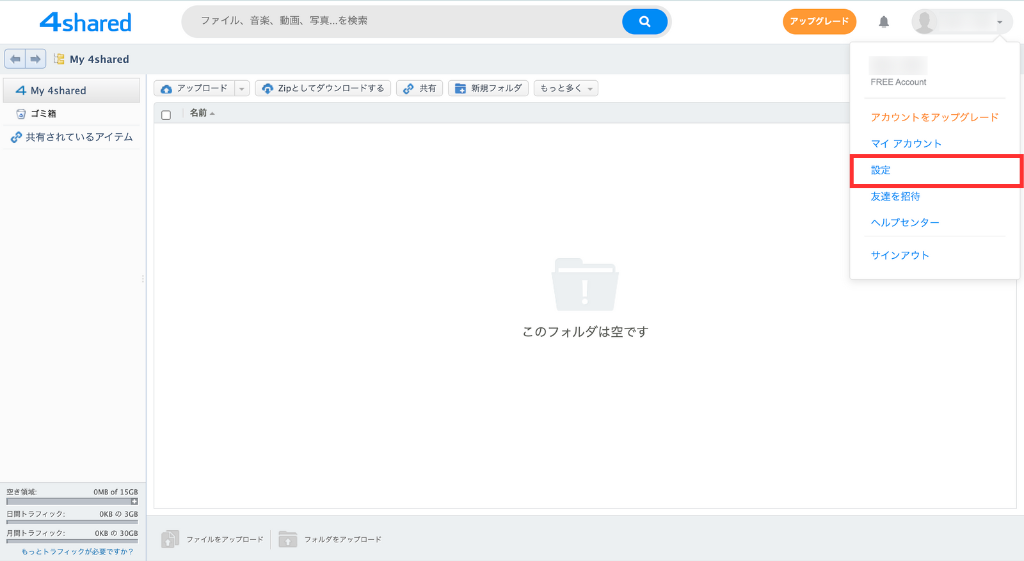Click the orange アップグレード button
1024x561 pixels.
point(819,21)
